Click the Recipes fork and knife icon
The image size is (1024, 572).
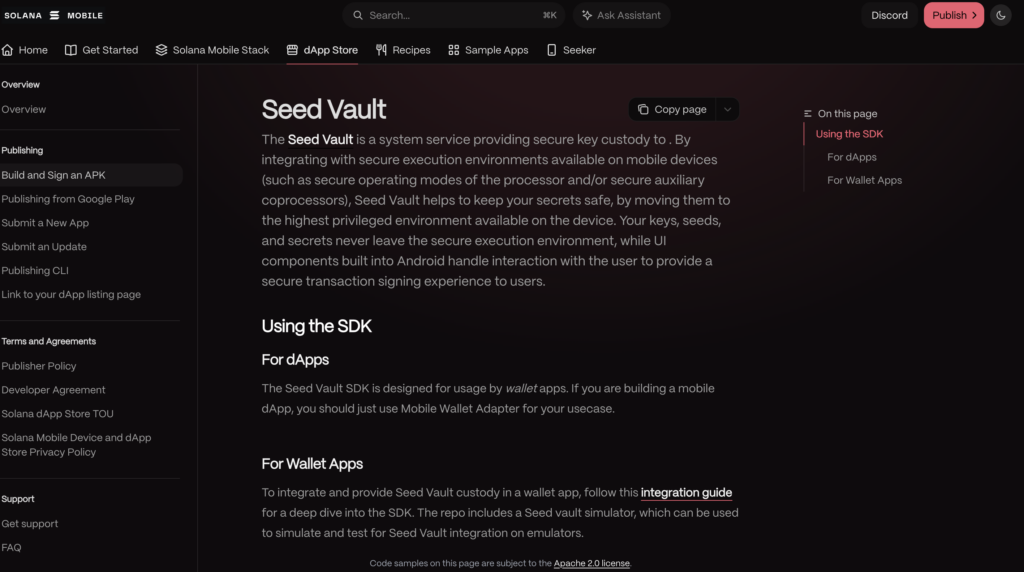click(381, 50)
